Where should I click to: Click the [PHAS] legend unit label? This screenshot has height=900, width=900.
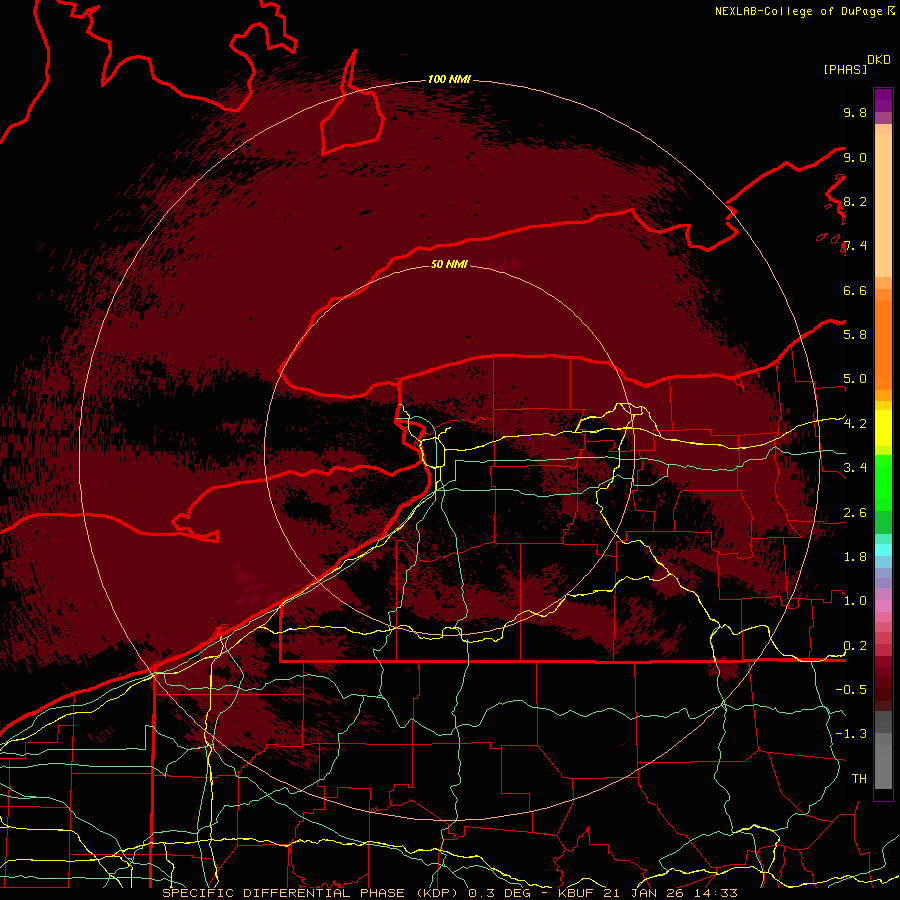[845, 69]
